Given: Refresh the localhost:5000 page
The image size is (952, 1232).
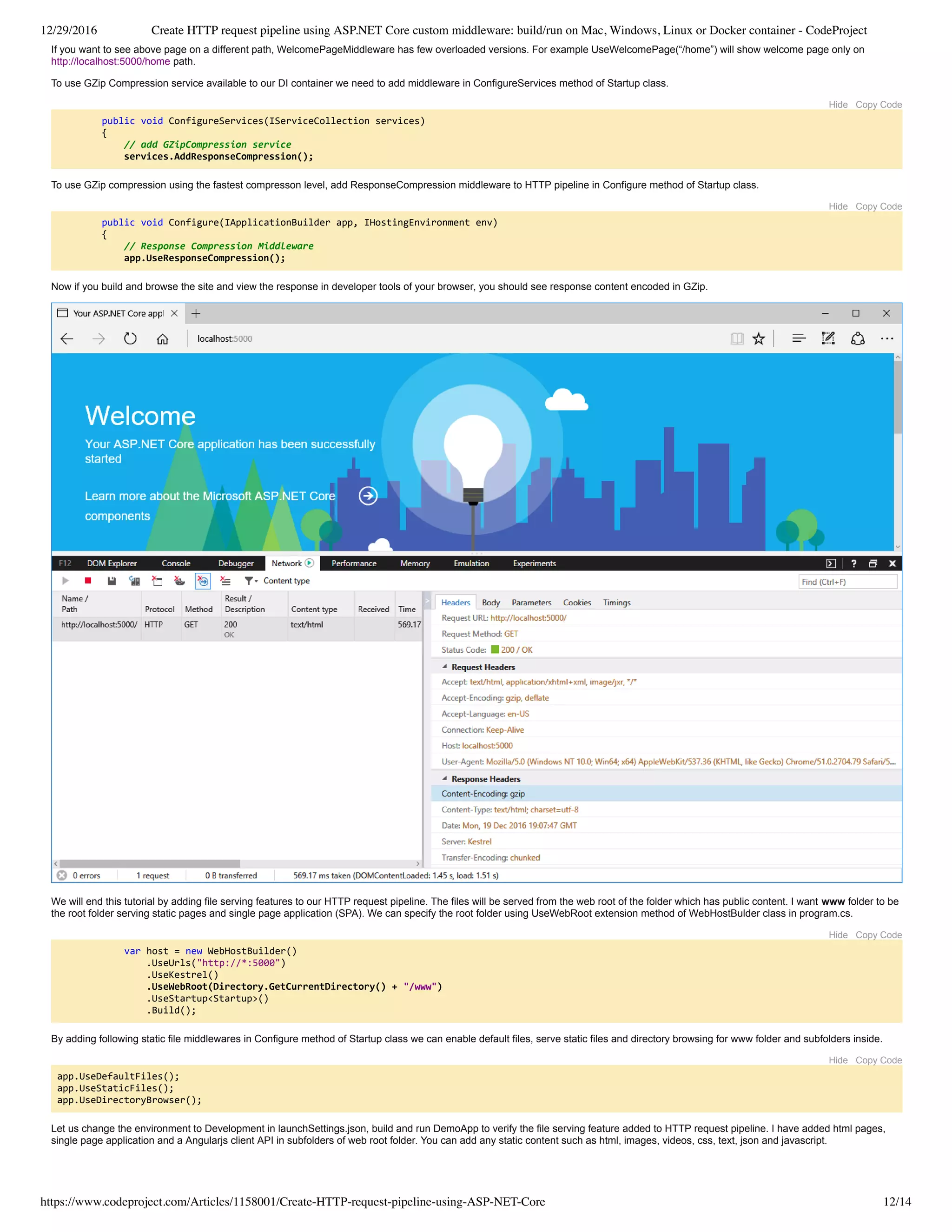Looking at the screenshot, I should coord(130,338).
